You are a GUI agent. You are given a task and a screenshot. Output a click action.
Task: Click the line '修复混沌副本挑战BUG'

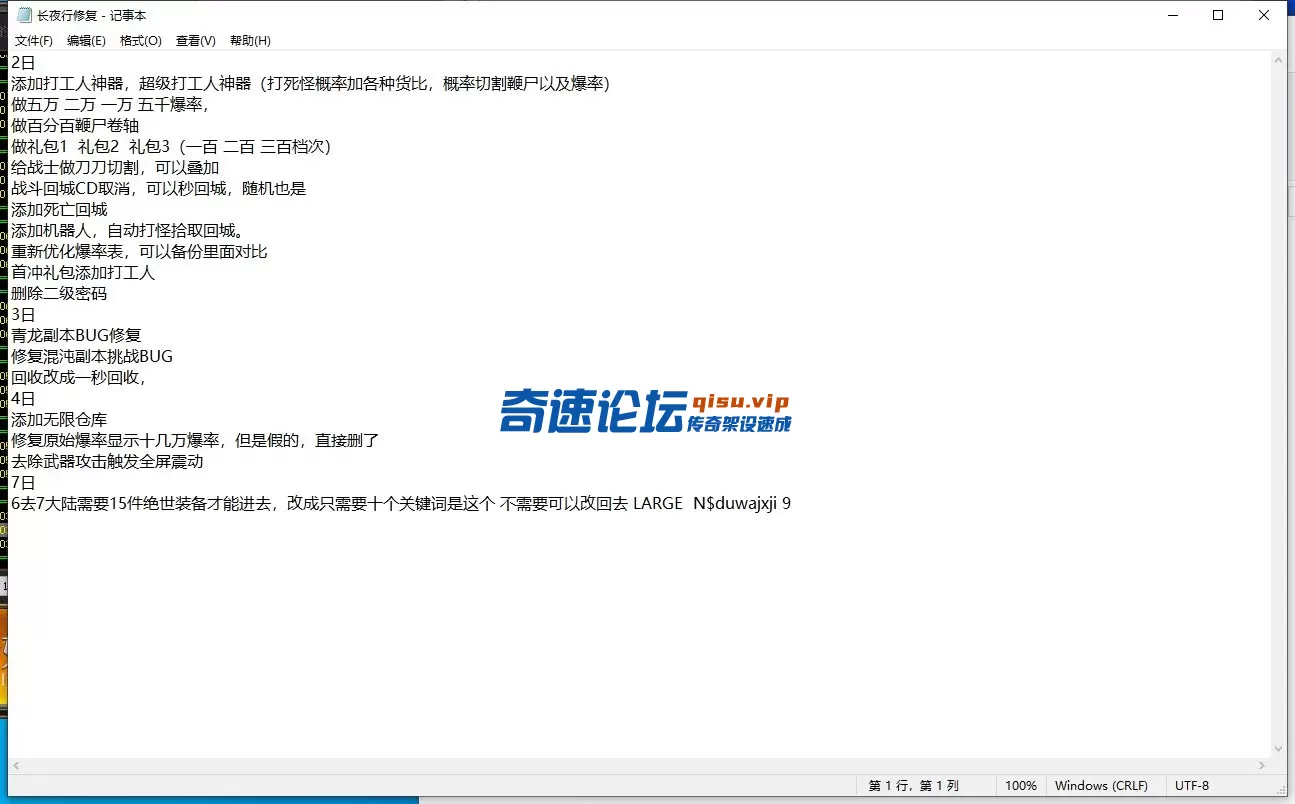tap(92, 357)
